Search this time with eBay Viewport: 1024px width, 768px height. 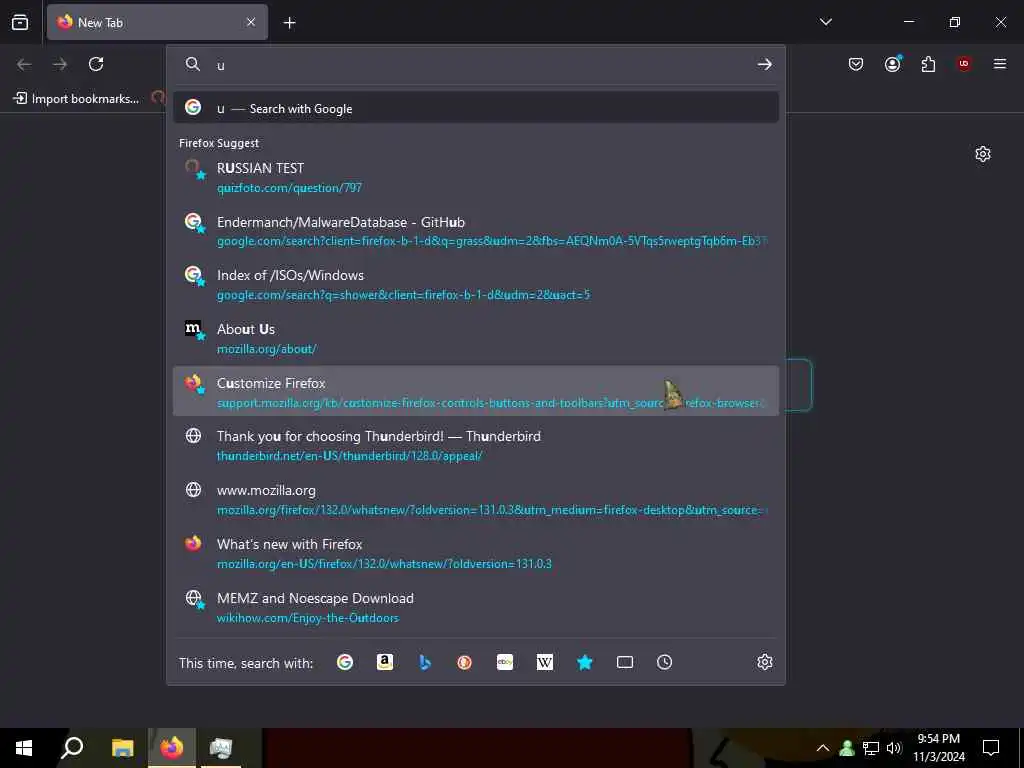pyautogui.click(x=505, y=662)
